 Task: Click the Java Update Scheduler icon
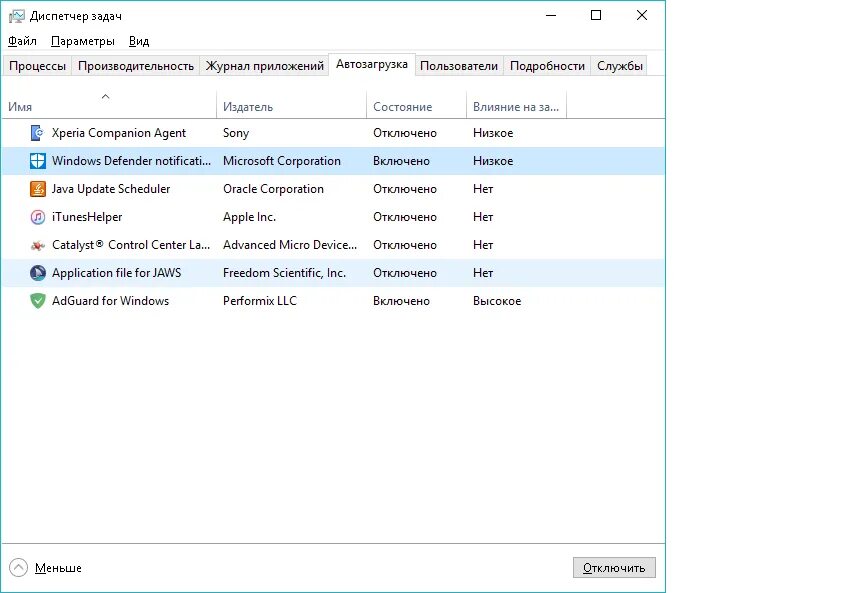(37, 189)
